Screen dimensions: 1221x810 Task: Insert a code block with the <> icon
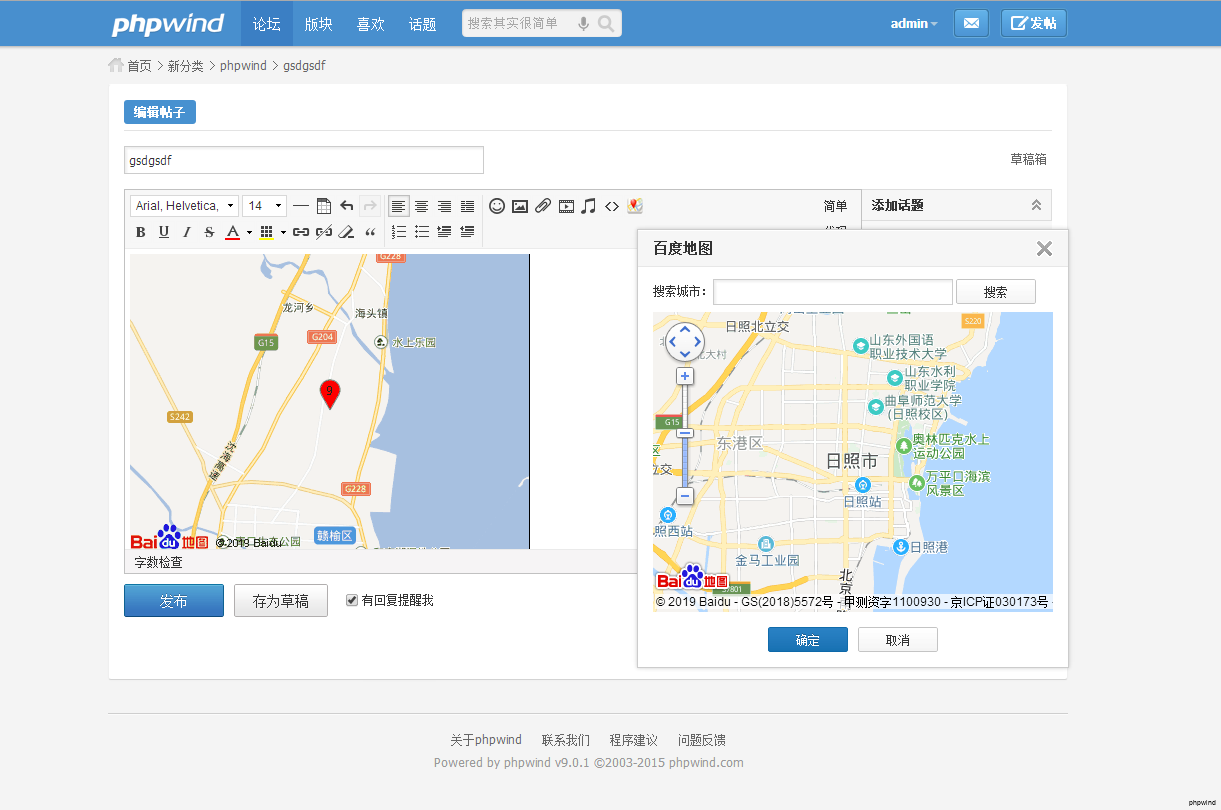(x=612, y=206)
